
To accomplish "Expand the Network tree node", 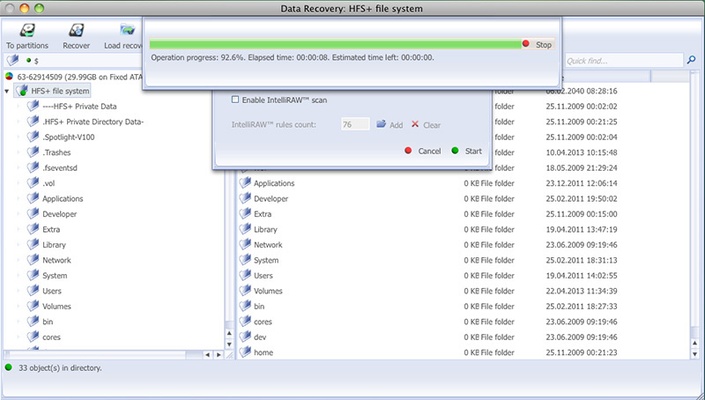I will coord(18,260).
